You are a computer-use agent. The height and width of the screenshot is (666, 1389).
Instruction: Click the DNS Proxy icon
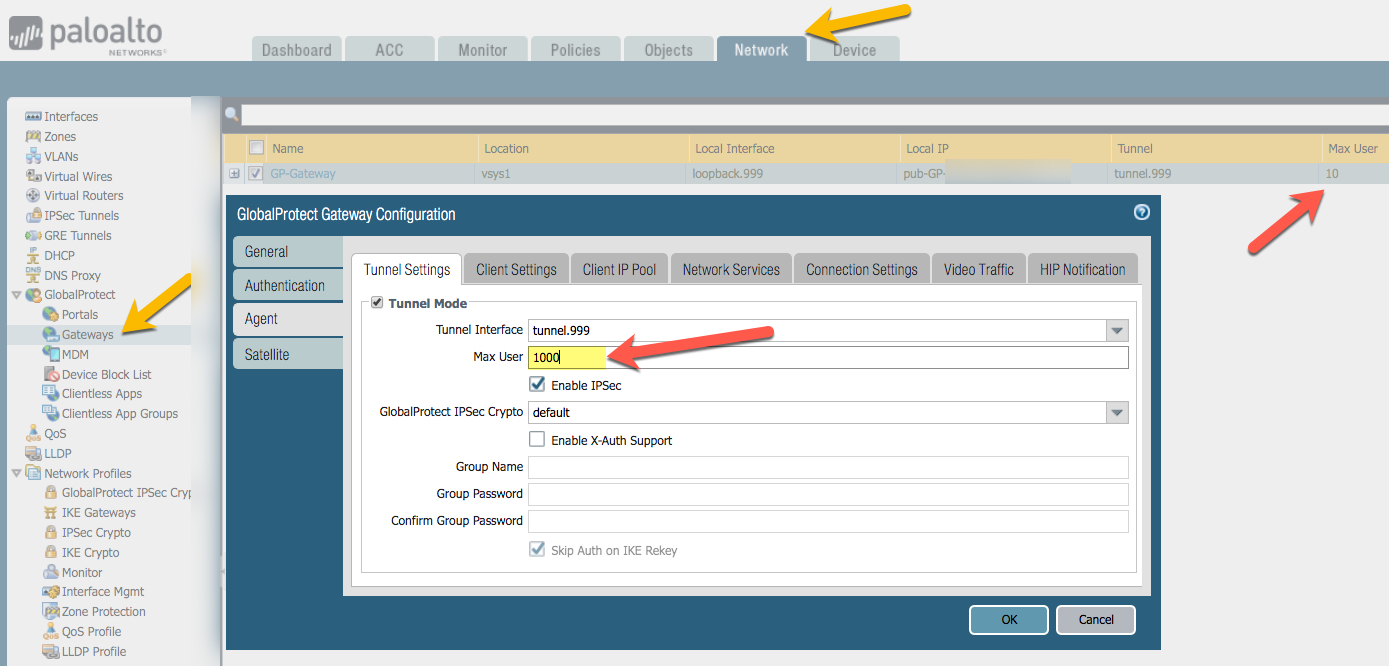(x=33, y=275)
